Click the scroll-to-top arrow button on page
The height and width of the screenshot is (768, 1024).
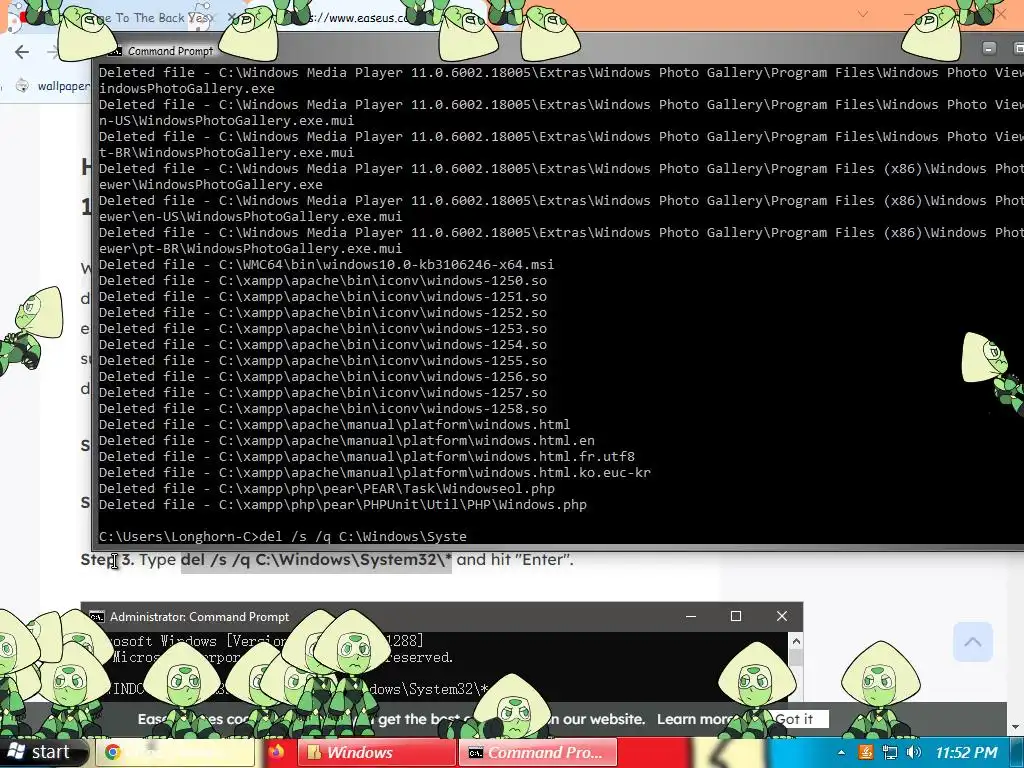point(972,642)
